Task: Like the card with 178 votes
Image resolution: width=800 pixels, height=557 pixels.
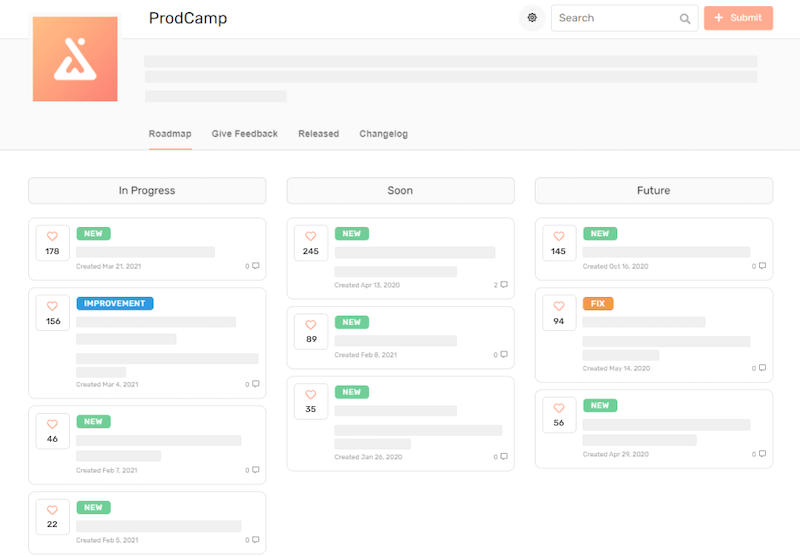Action: pyautogui.click(x=52, y=243)
